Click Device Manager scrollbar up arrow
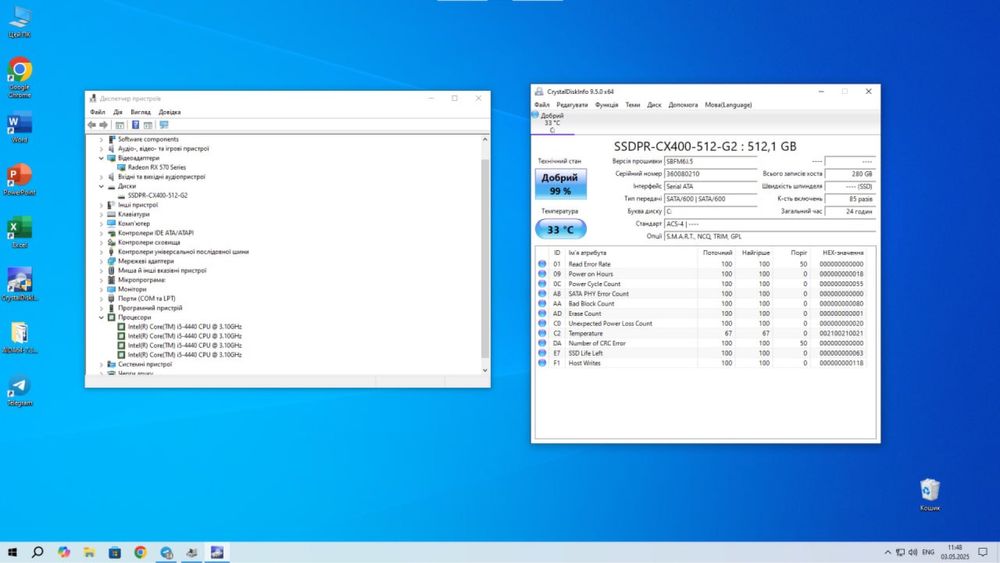Viewport: 1000px width, 563px height. click(485, 139)
